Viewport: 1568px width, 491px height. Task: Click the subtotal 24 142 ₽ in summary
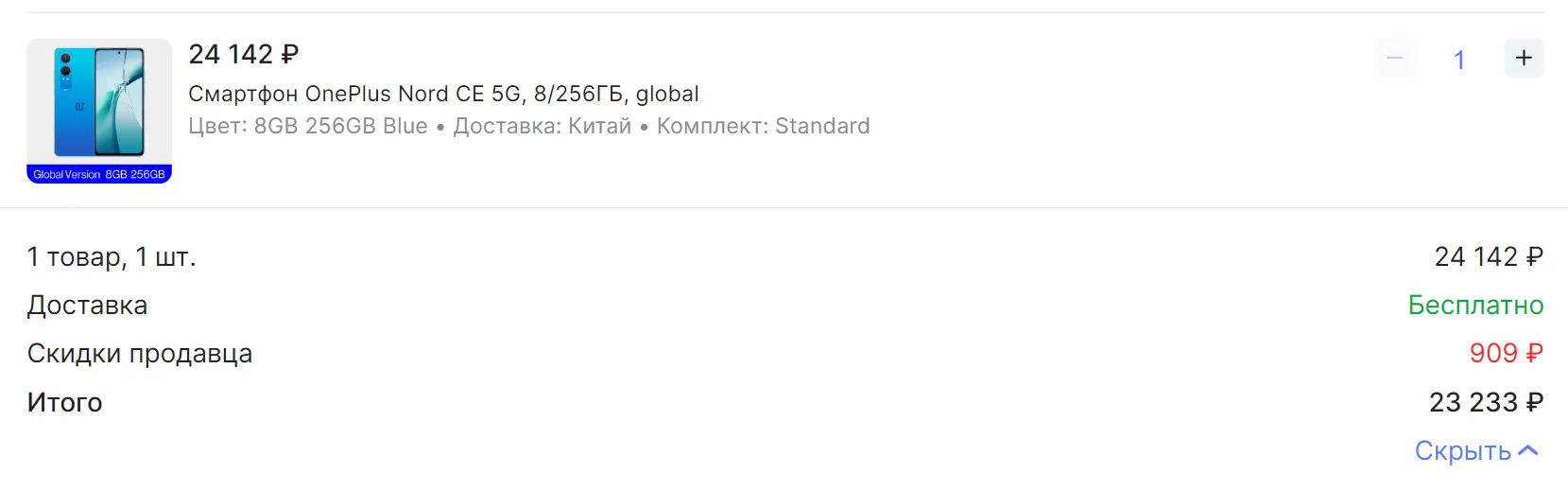(x=1488, y=257)
